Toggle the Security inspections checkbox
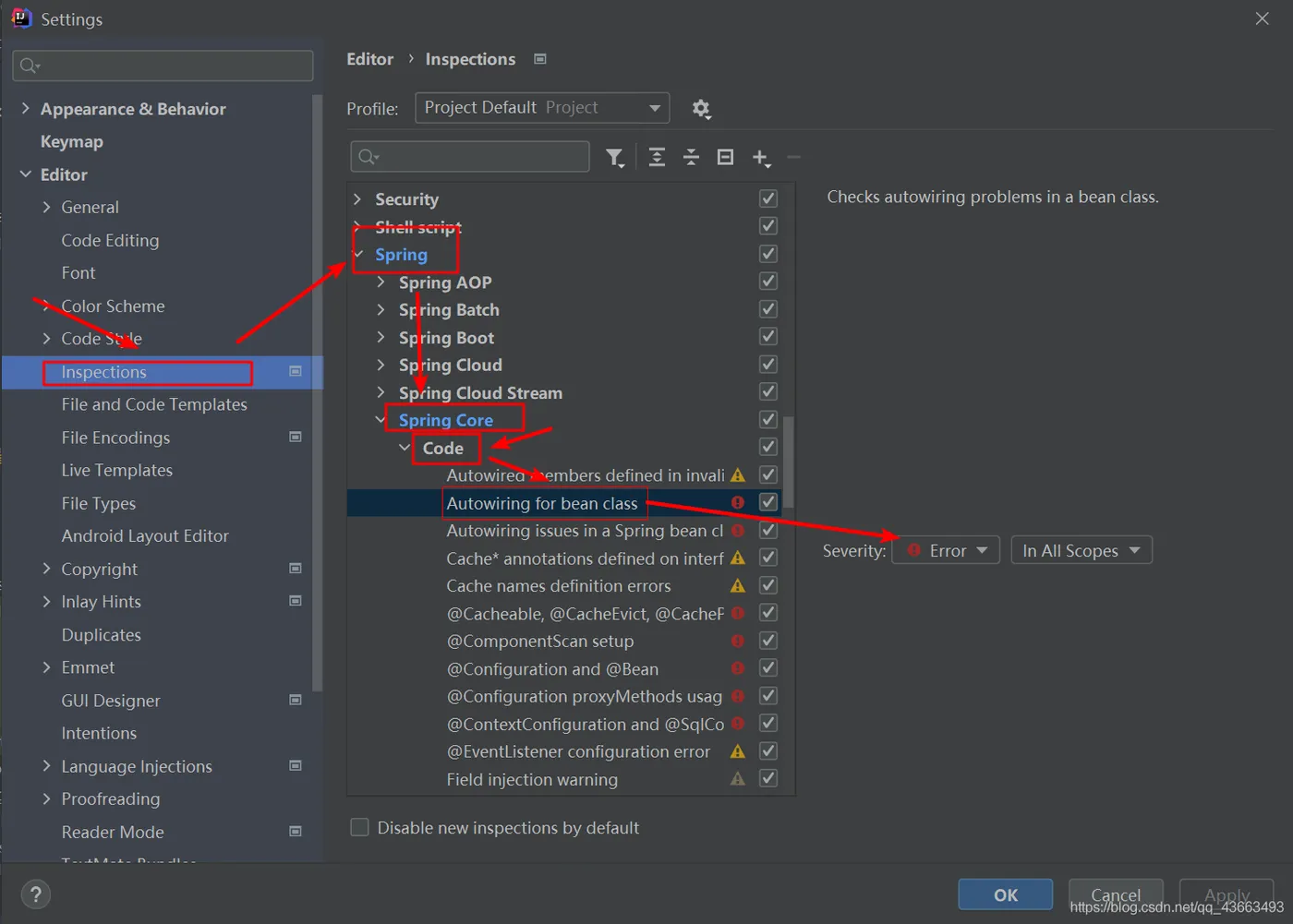The width and height of the screenshot is (1293, 924). tap(767, 198)
